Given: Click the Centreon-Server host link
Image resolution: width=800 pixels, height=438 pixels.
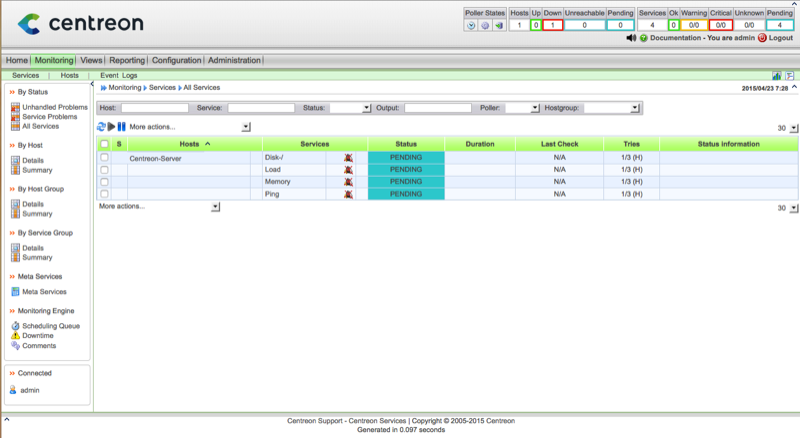Looking at the screenshot, I should [155, 158].
